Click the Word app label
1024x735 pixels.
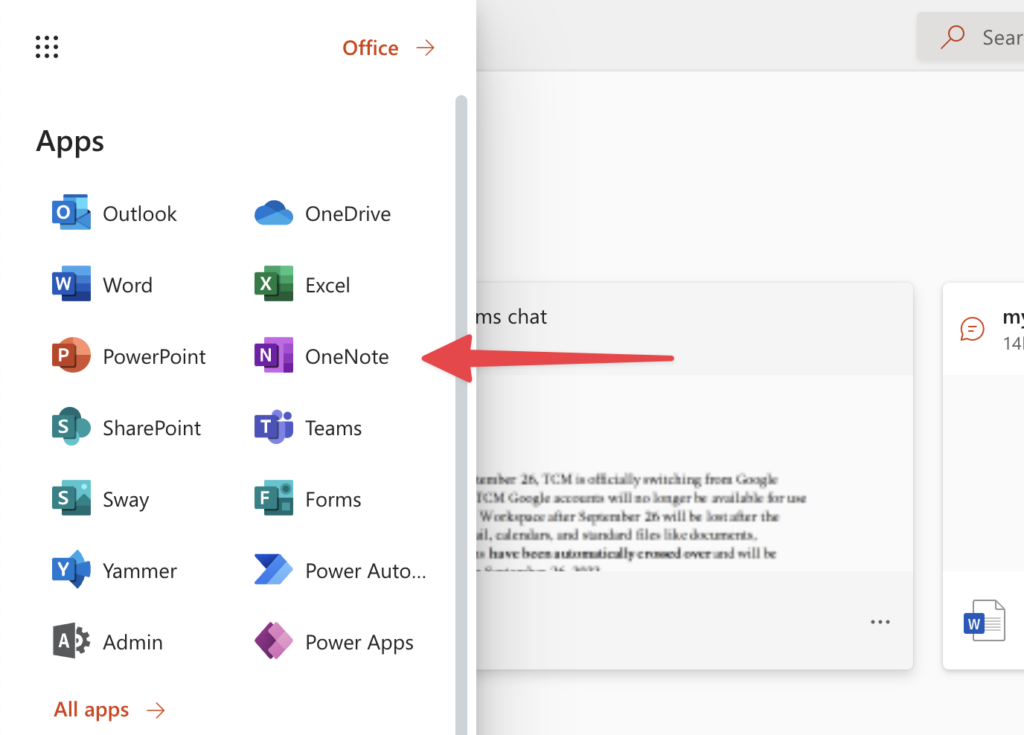click(127, 285)
